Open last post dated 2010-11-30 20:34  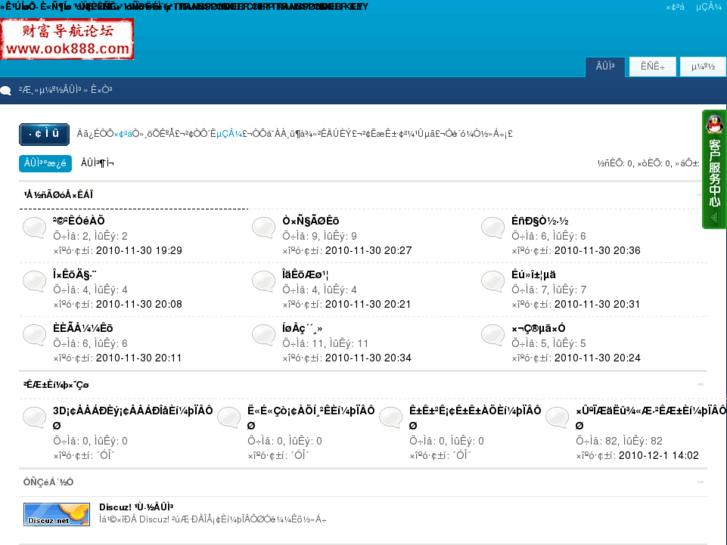368,358
